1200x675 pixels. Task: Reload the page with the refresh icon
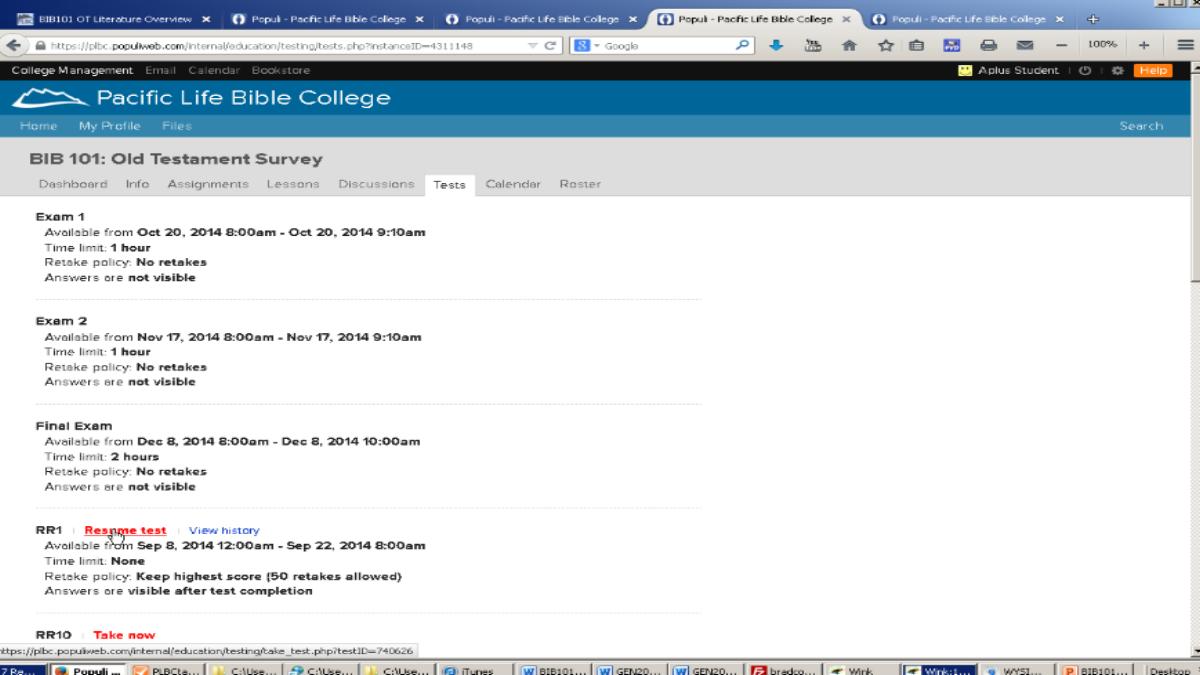(x=551, y=45)
